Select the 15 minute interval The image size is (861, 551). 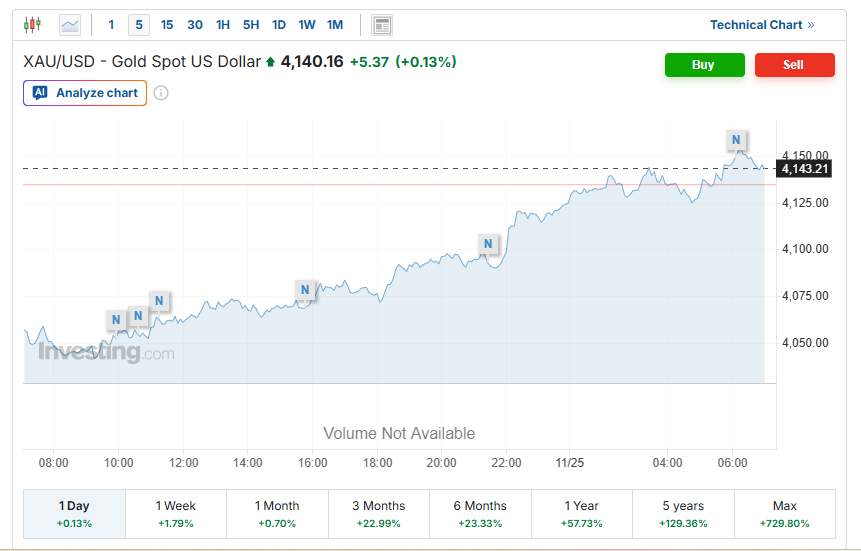(167, 24)
